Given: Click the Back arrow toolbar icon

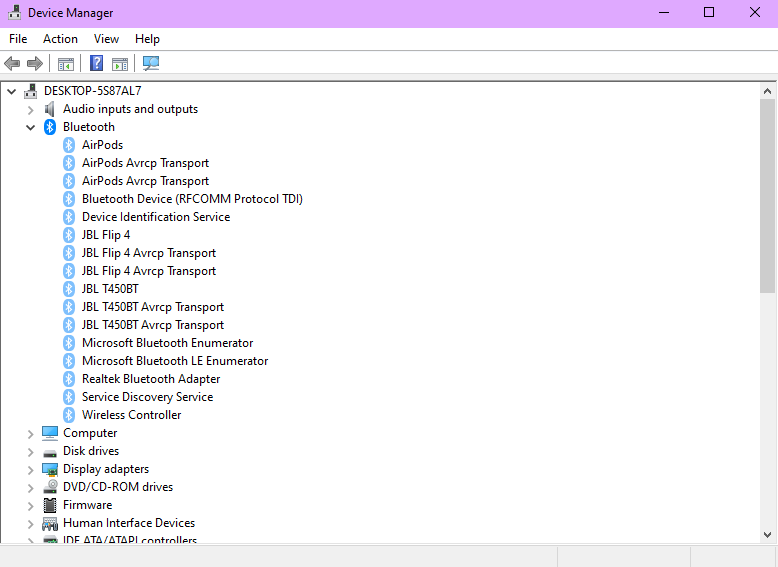Looking at the screenshot, I should 12,63.
